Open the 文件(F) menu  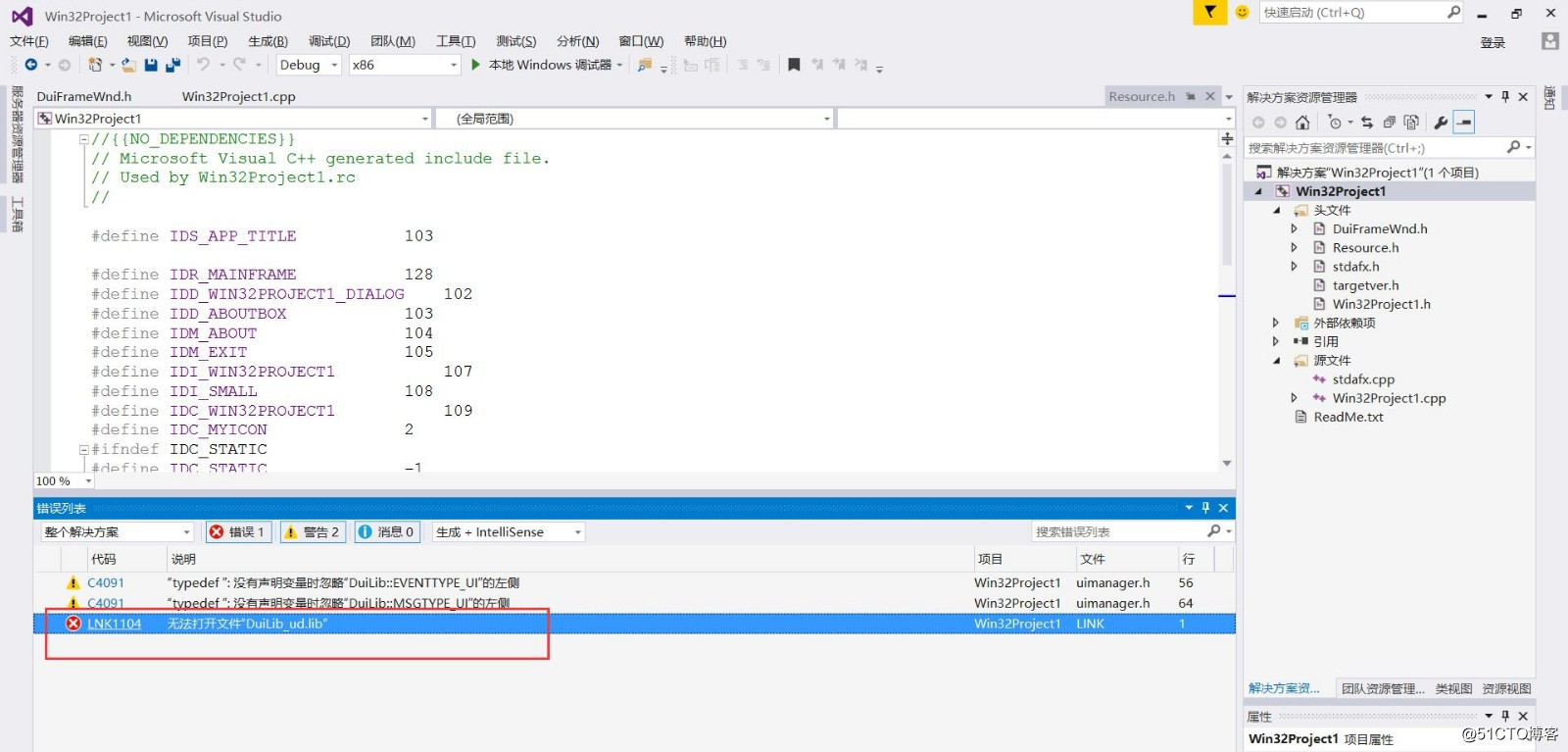(29, 41)
